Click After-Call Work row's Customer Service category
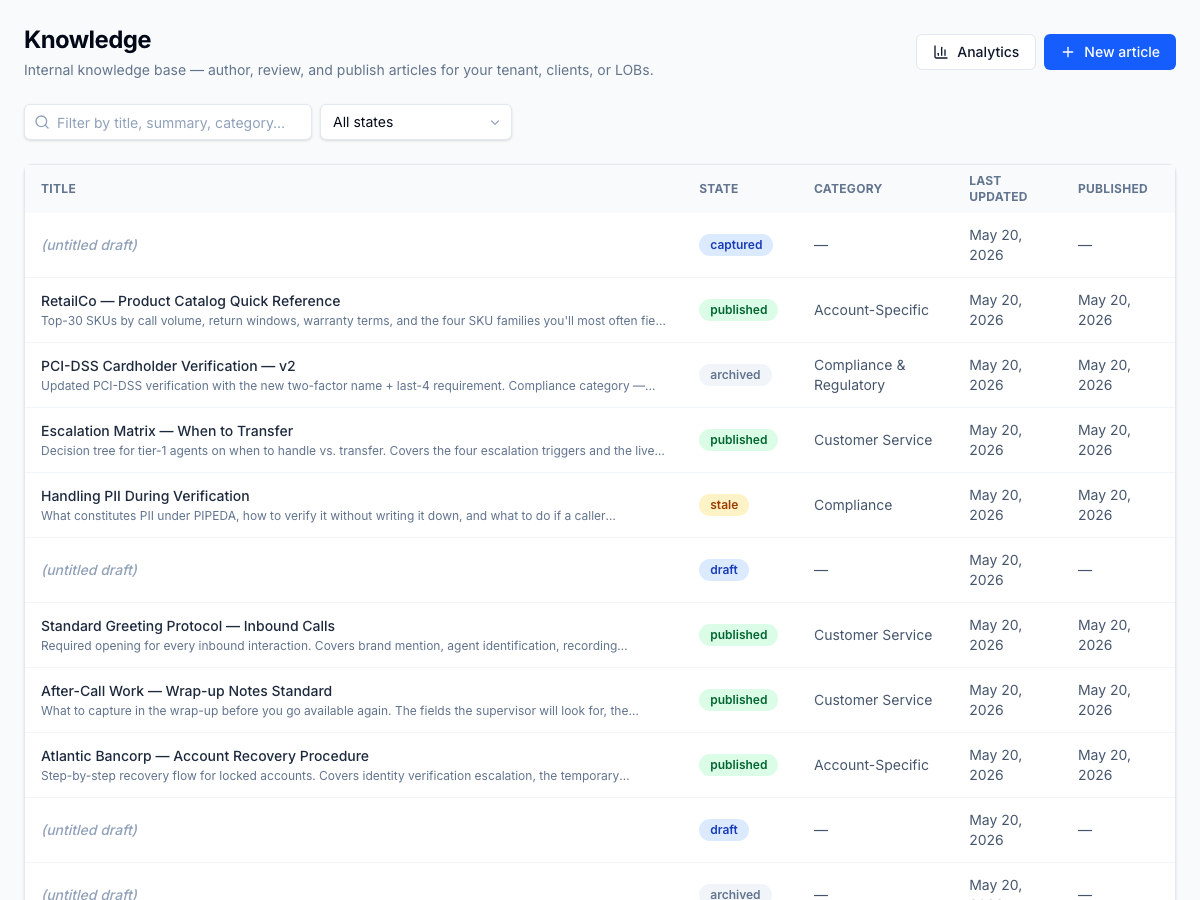The width and height of the screenshot is (1200, 900). point(873,700)
